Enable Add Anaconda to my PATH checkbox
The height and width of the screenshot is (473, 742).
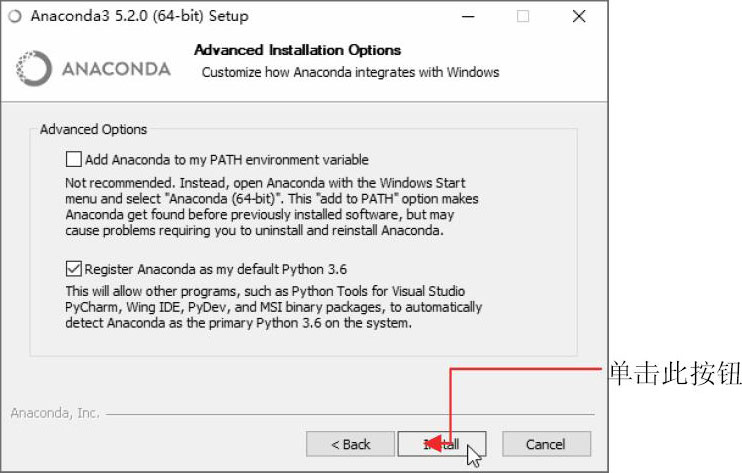(x=73, y=159)
